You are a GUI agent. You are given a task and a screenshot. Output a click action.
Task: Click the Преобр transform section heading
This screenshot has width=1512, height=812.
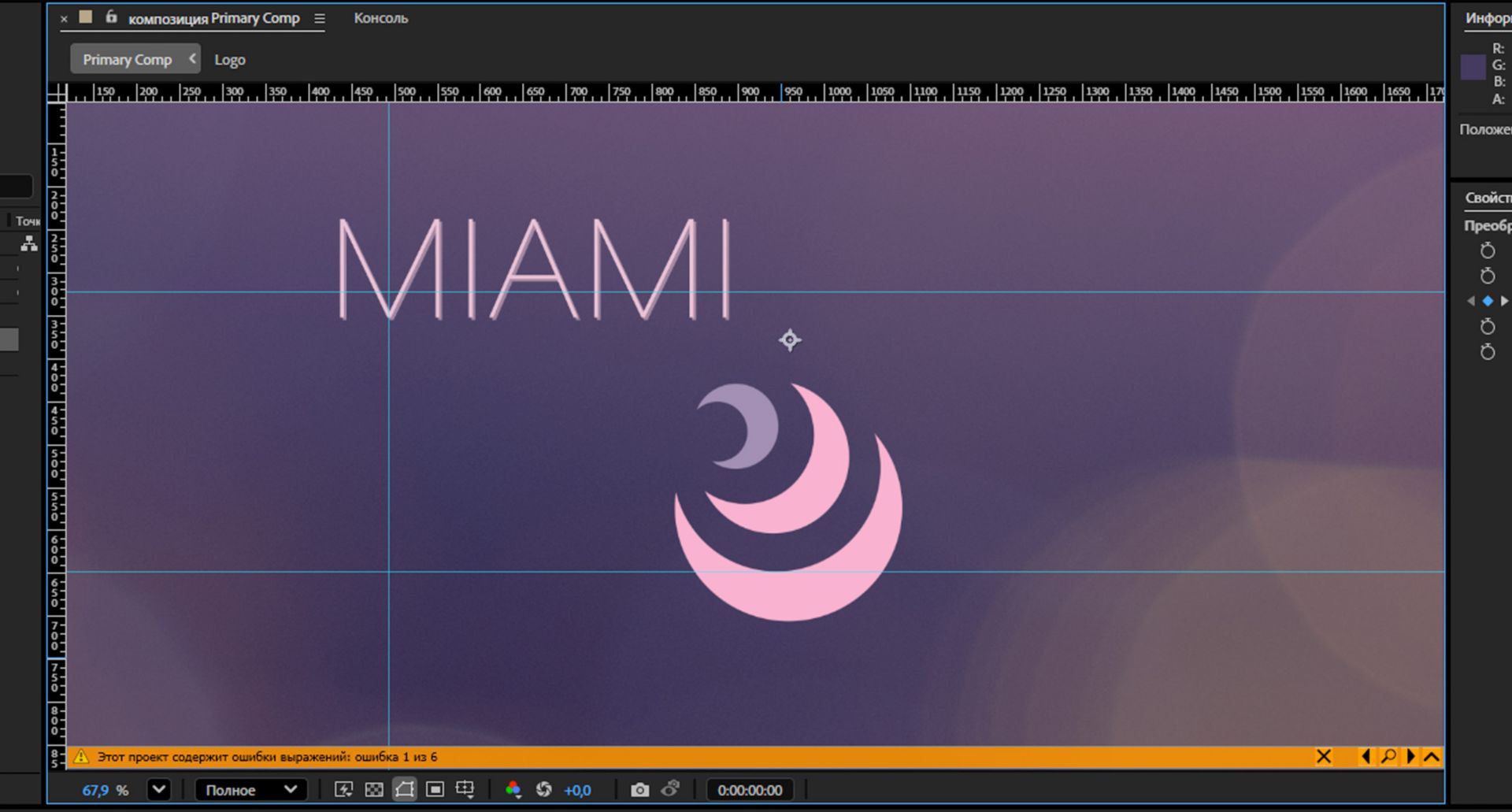(x=1487, y=225)
